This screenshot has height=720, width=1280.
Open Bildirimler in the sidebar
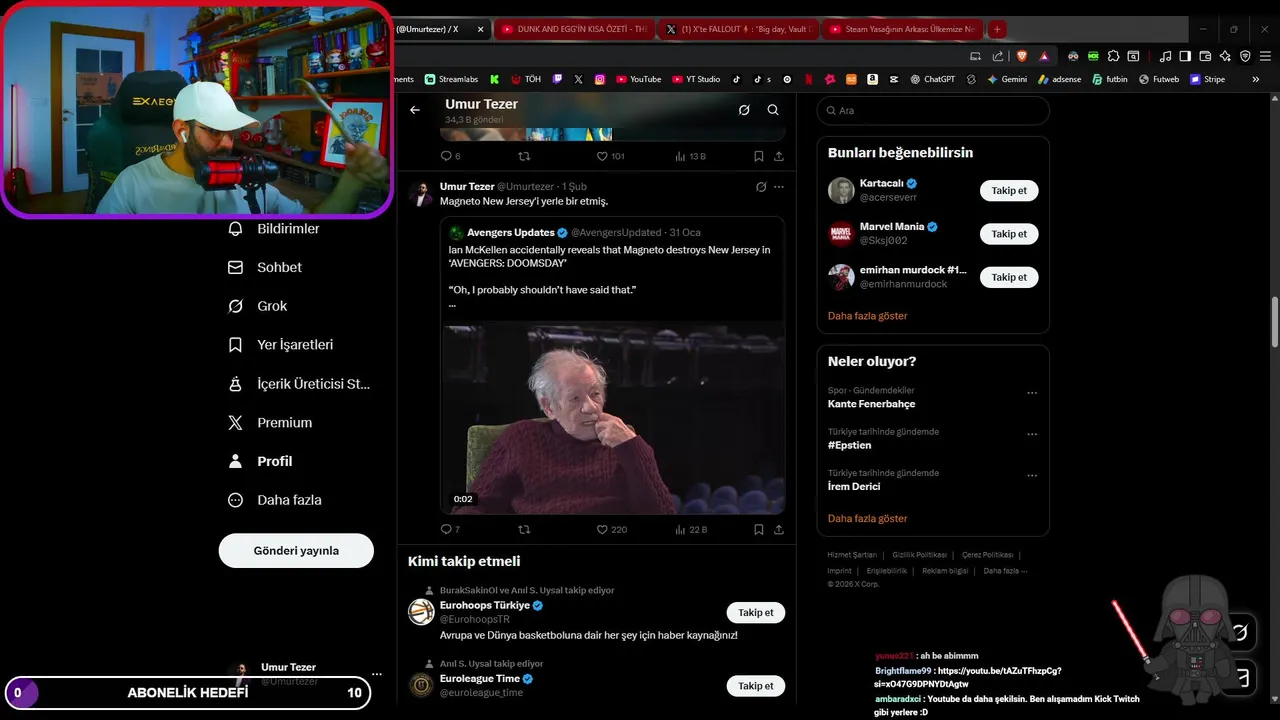click(275, 229)
